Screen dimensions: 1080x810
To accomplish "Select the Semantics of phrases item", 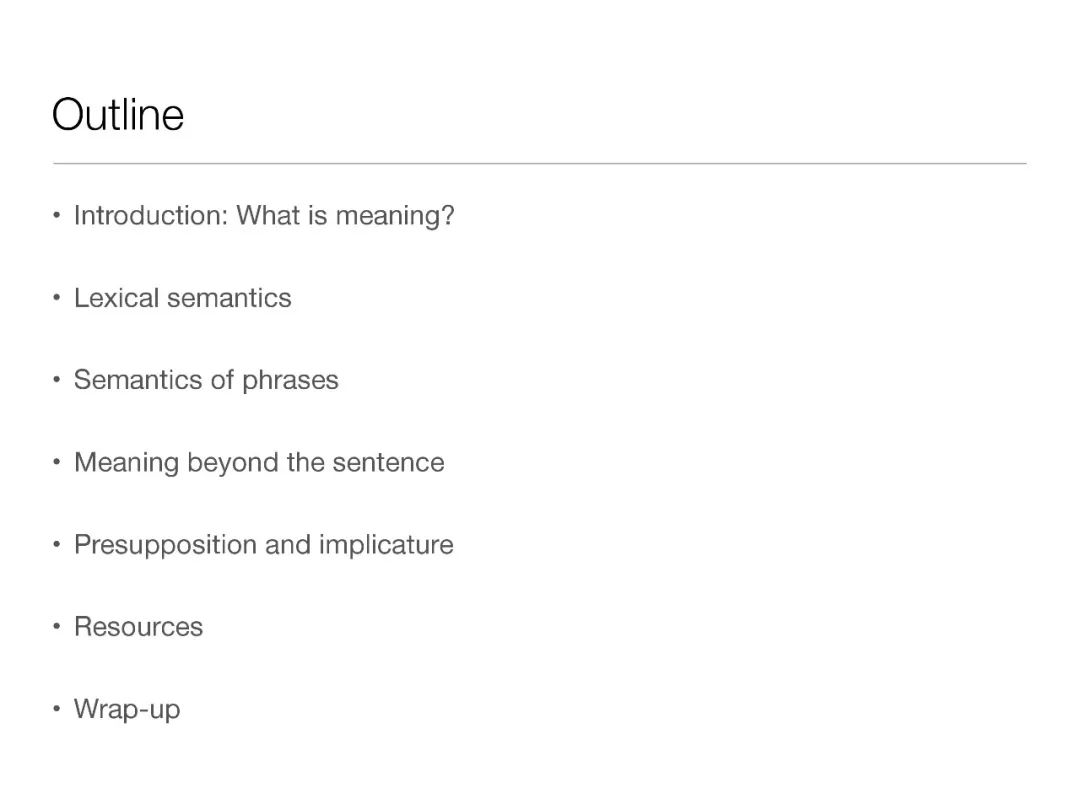I will coord(206,381).
